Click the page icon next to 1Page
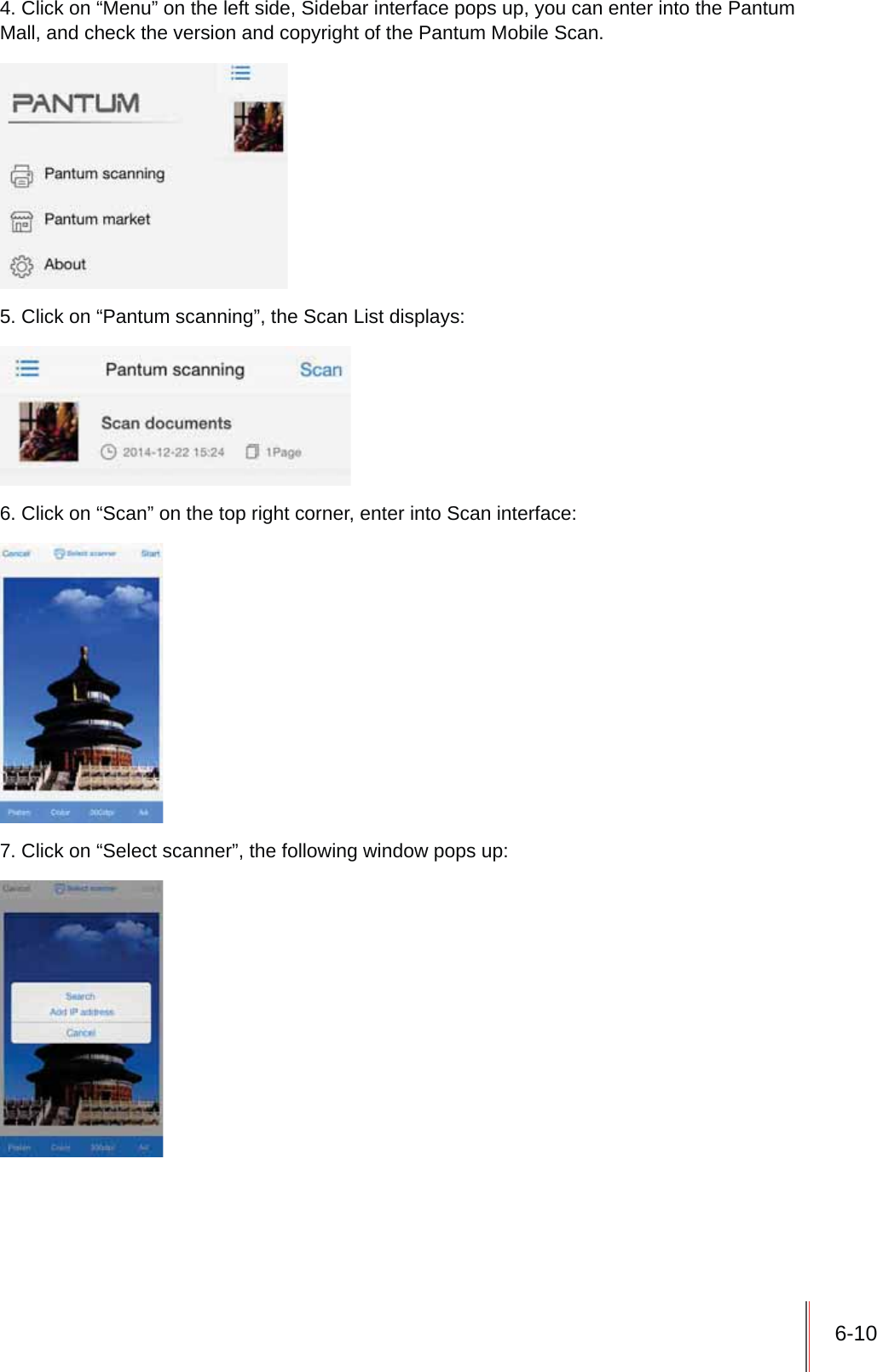Viewport: 877px width, 1372px height. point(252,451)
